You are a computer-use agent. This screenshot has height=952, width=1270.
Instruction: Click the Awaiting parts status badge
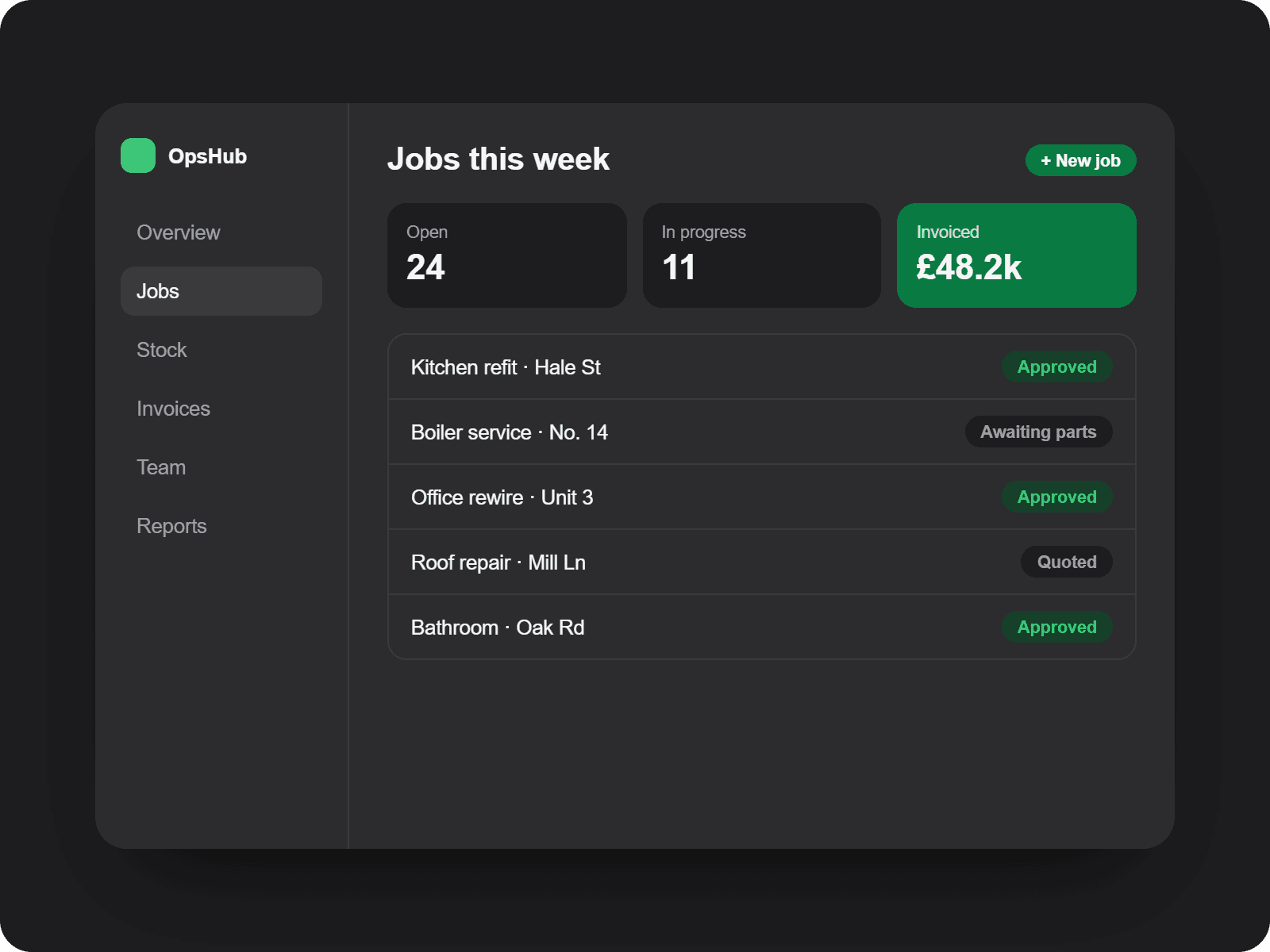click(1038, 432)
